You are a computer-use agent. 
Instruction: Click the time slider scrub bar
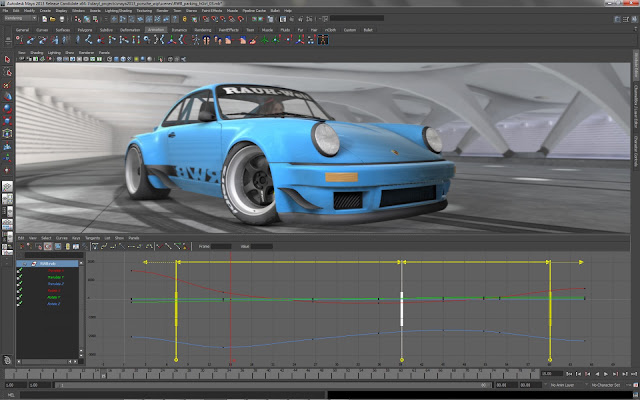(272, 374)
